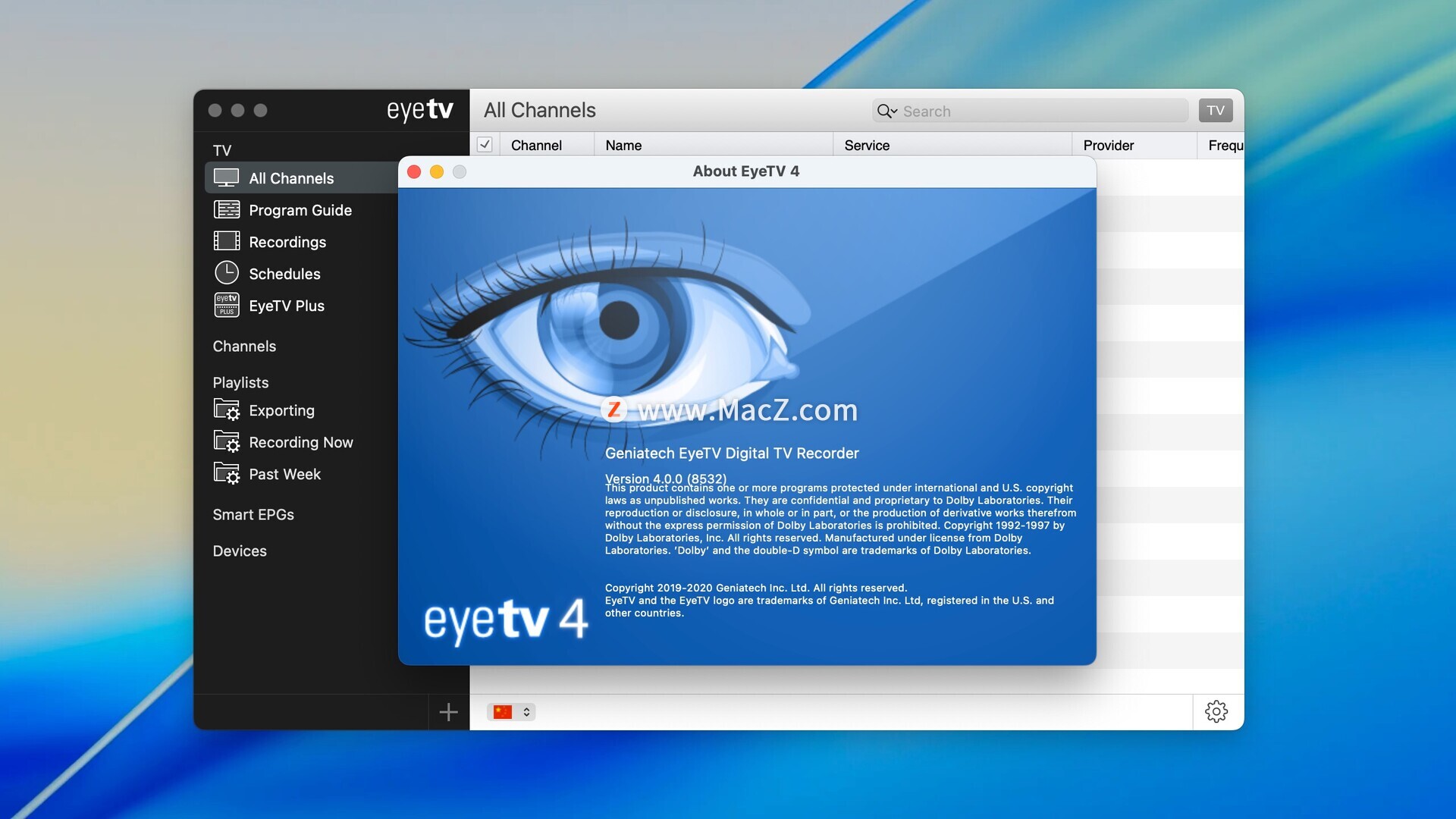Click the EyeTV Plus icon
Screen dimensions: 1456x819
pos(226,305)
